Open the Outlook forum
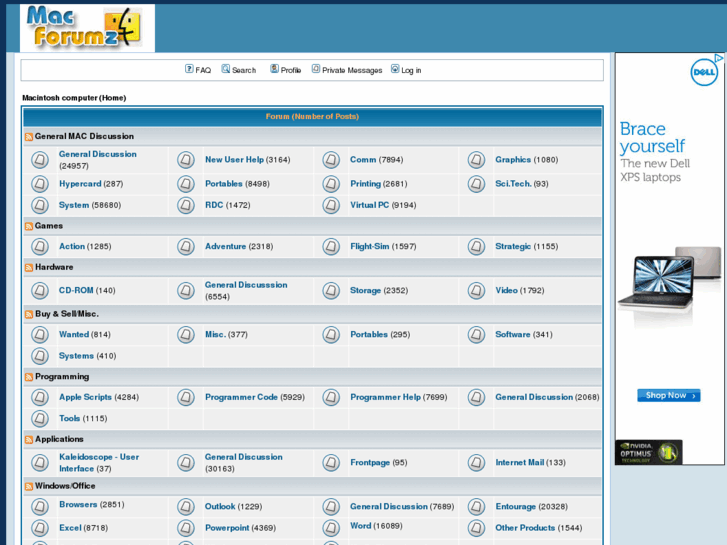 [220, 507]
